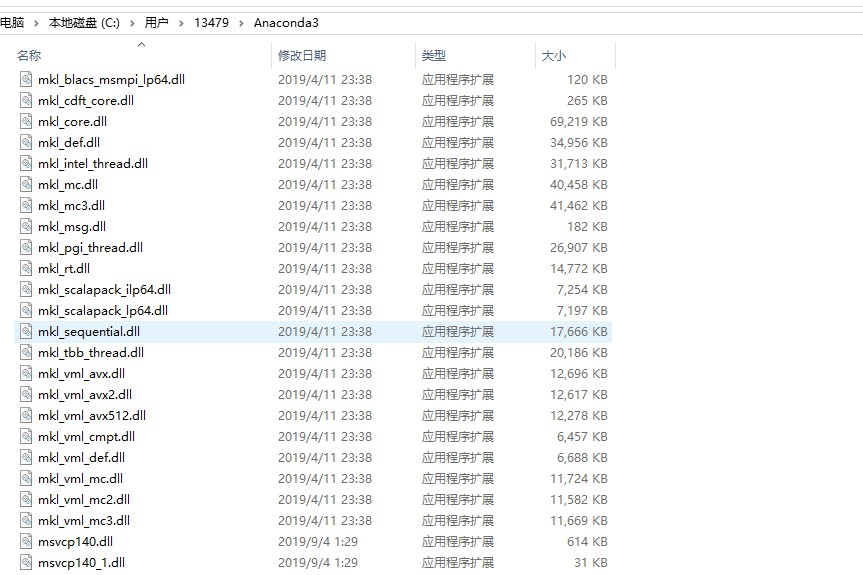The height and width of the screenshot is (575, 863).
Task: Click the mkl_mc.dll file icon
Action: click(x=26, y=184)
